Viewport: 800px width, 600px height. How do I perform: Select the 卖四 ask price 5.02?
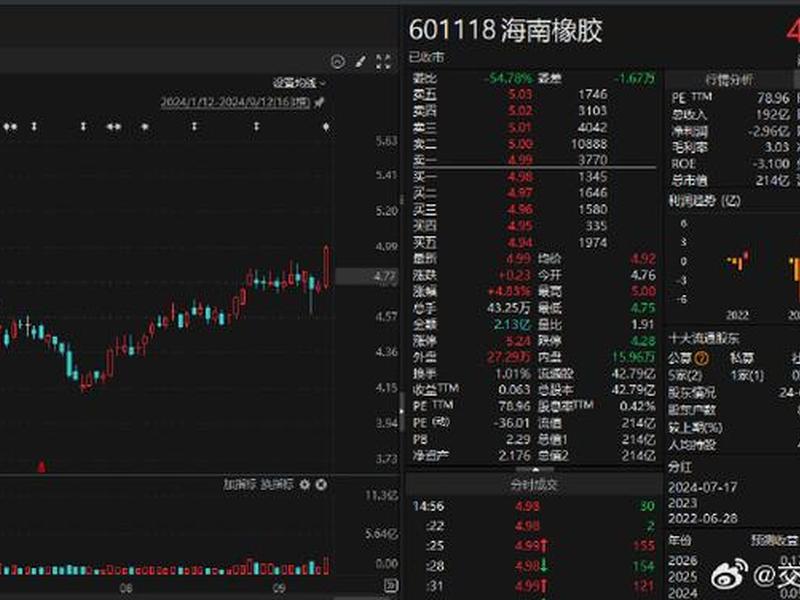[520, 111]
